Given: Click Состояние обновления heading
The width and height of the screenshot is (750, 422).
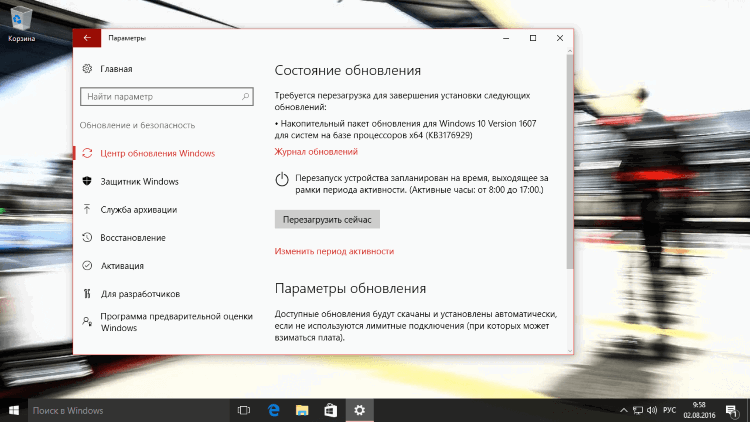Looking at the screenshot, I should [x=348, y=70].
